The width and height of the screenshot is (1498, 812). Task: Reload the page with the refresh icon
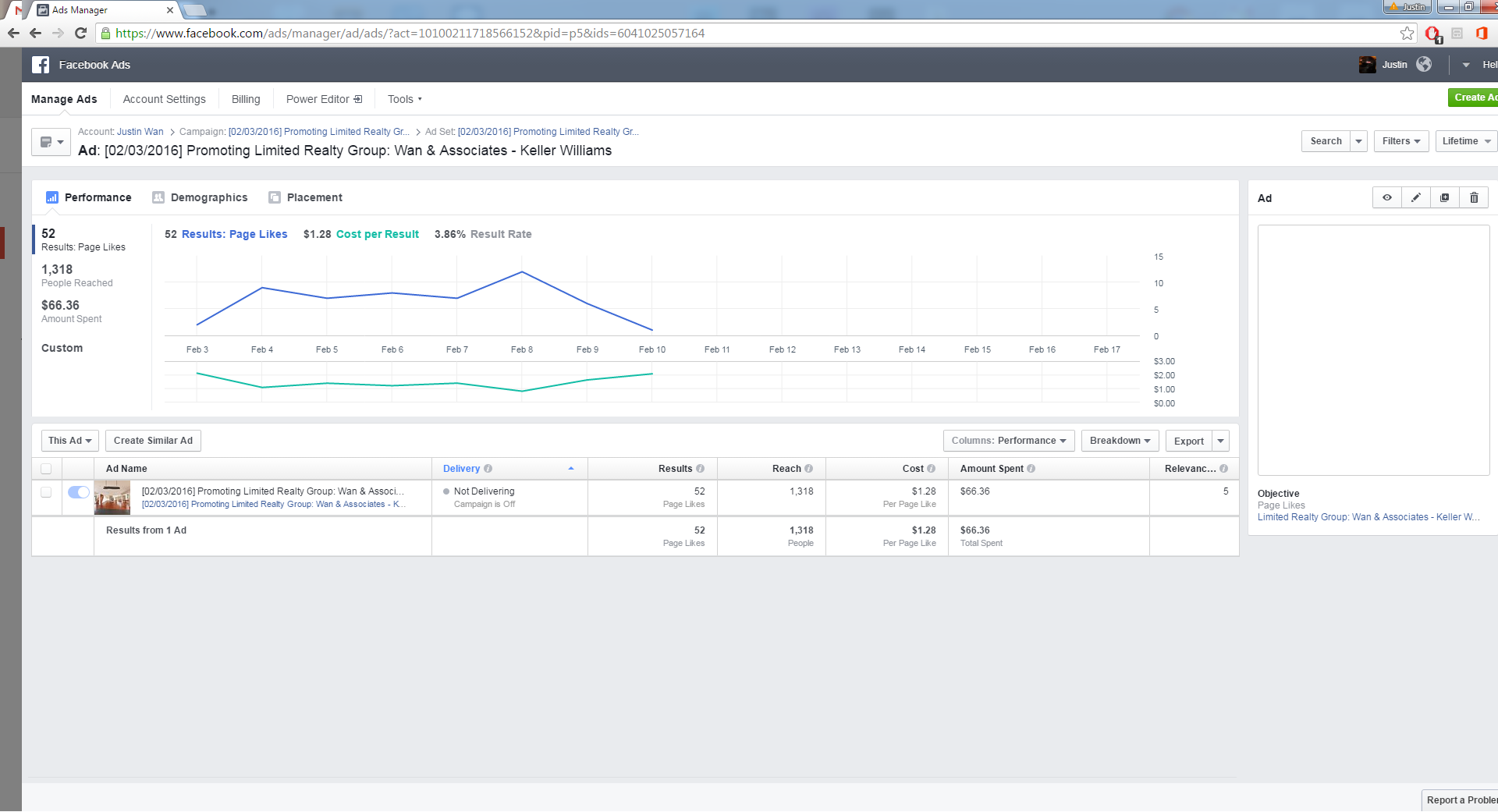pos(80,34)
